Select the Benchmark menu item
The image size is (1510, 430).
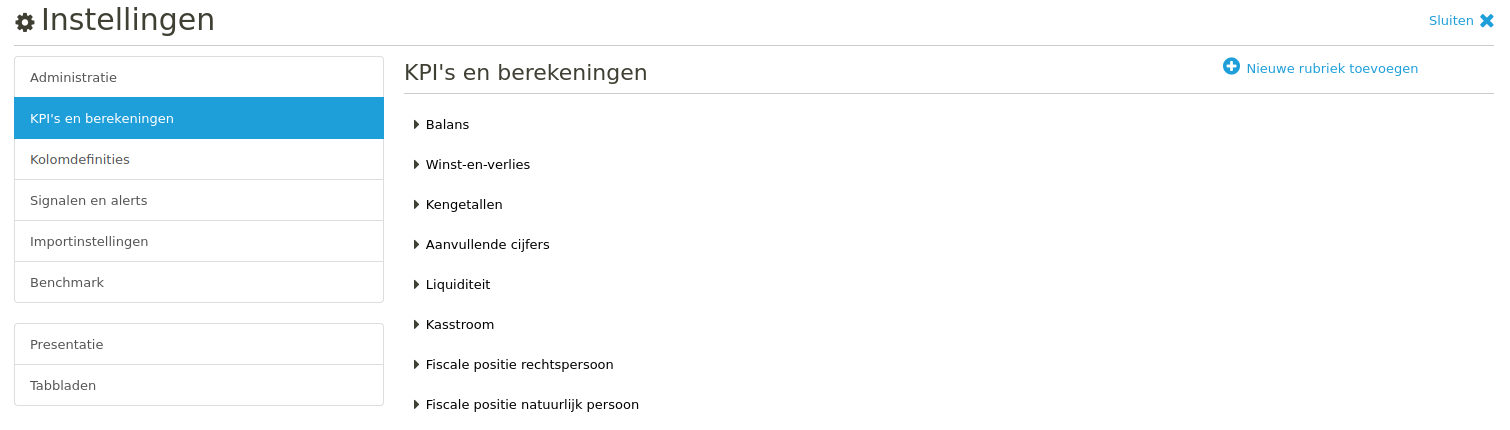(199, 282)
